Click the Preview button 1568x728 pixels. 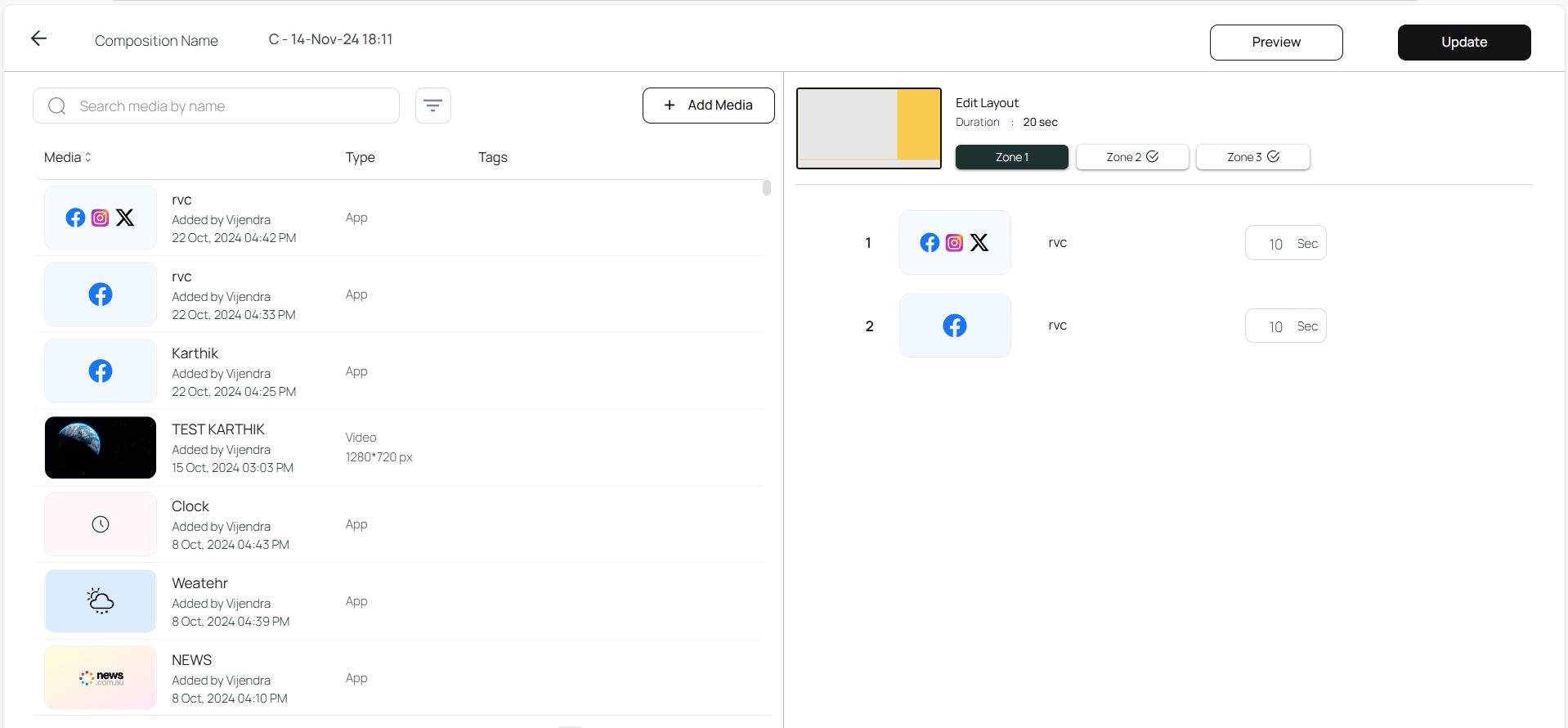coord(1275,43)
